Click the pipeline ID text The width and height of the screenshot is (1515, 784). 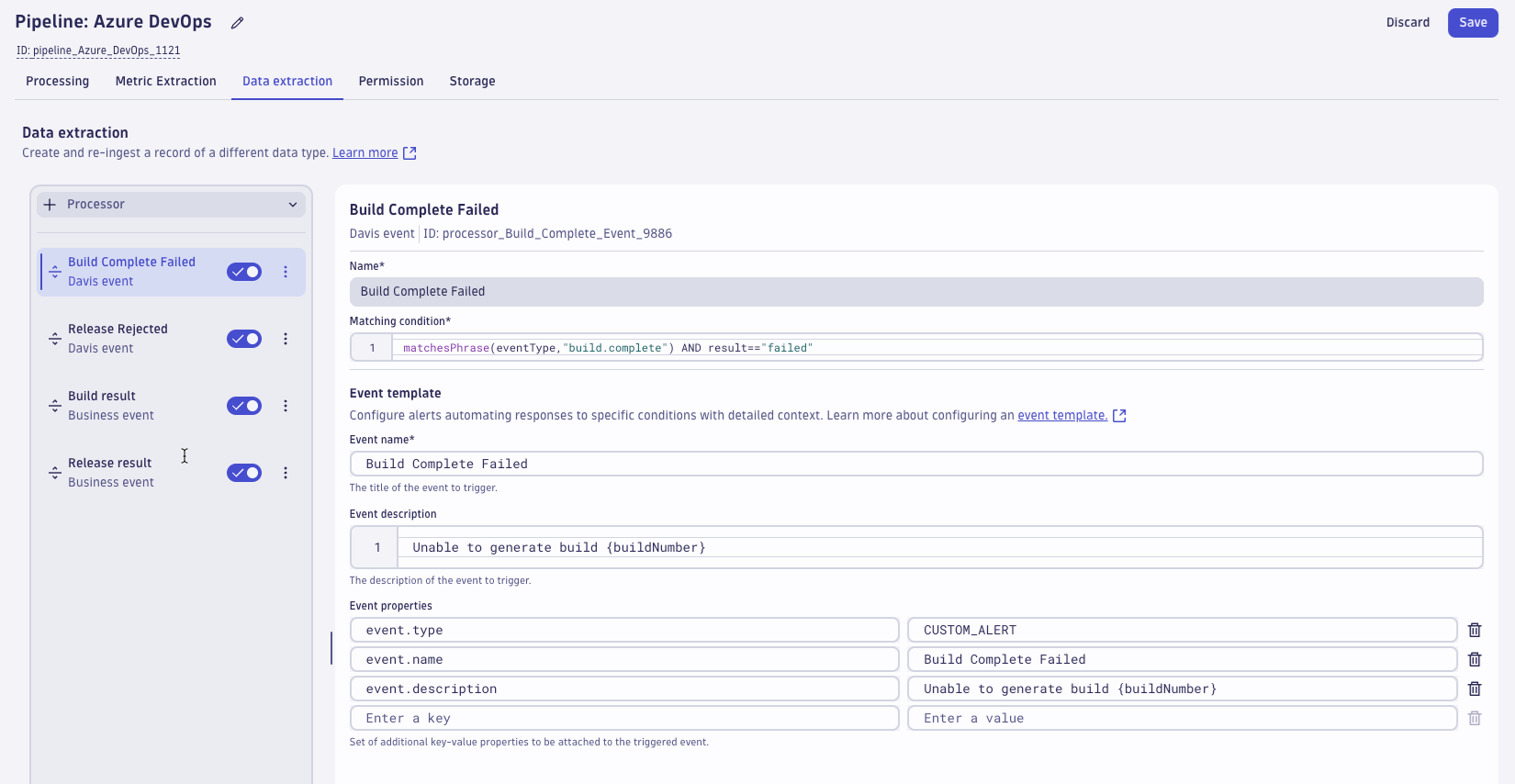(x=98, y=50)
